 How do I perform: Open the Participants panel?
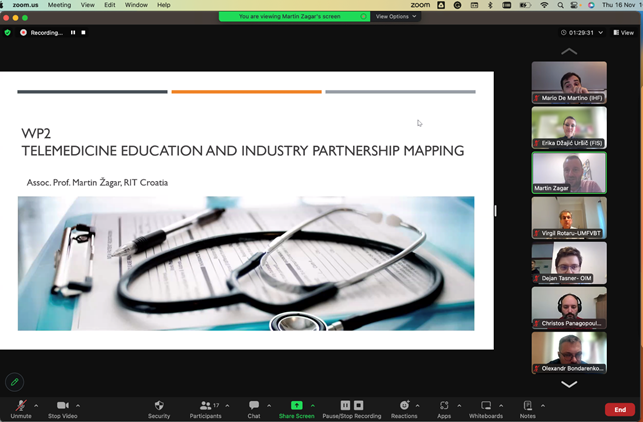coord(205,406)
